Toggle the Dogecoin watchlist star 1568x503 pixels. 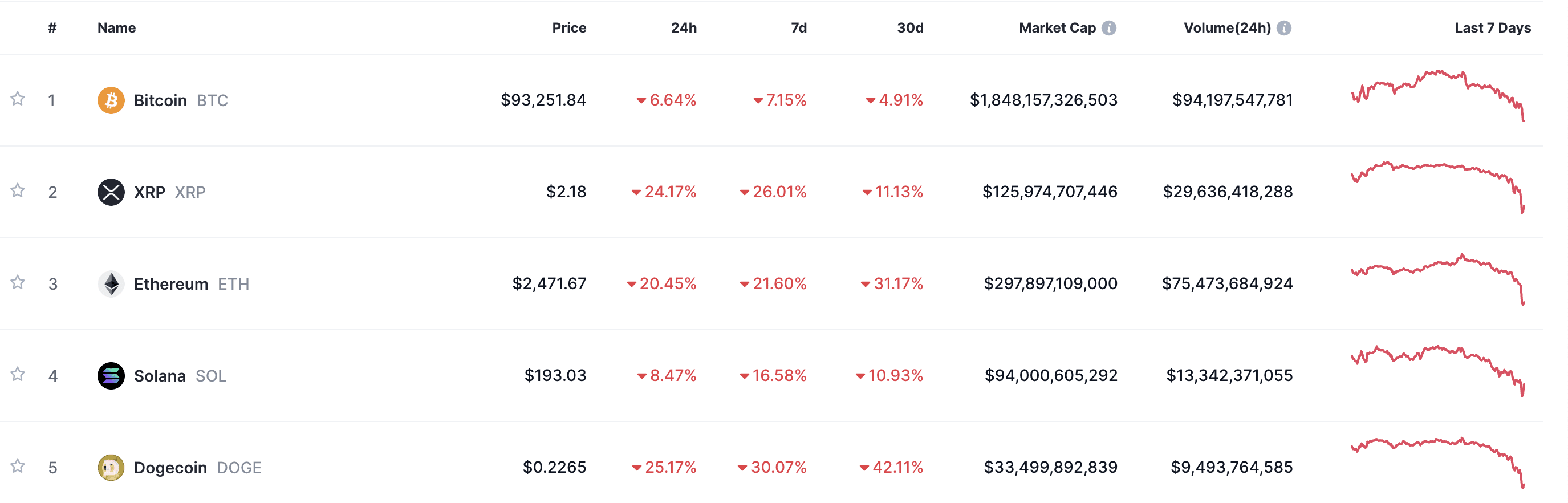click(18, 466)
